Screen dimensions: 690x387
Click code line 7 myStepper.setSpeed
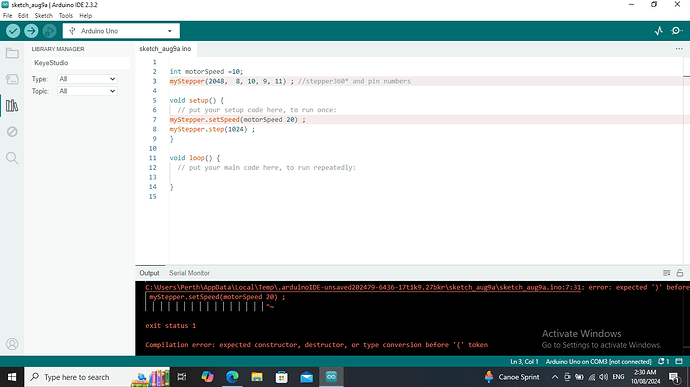click(x=237, y=120)
